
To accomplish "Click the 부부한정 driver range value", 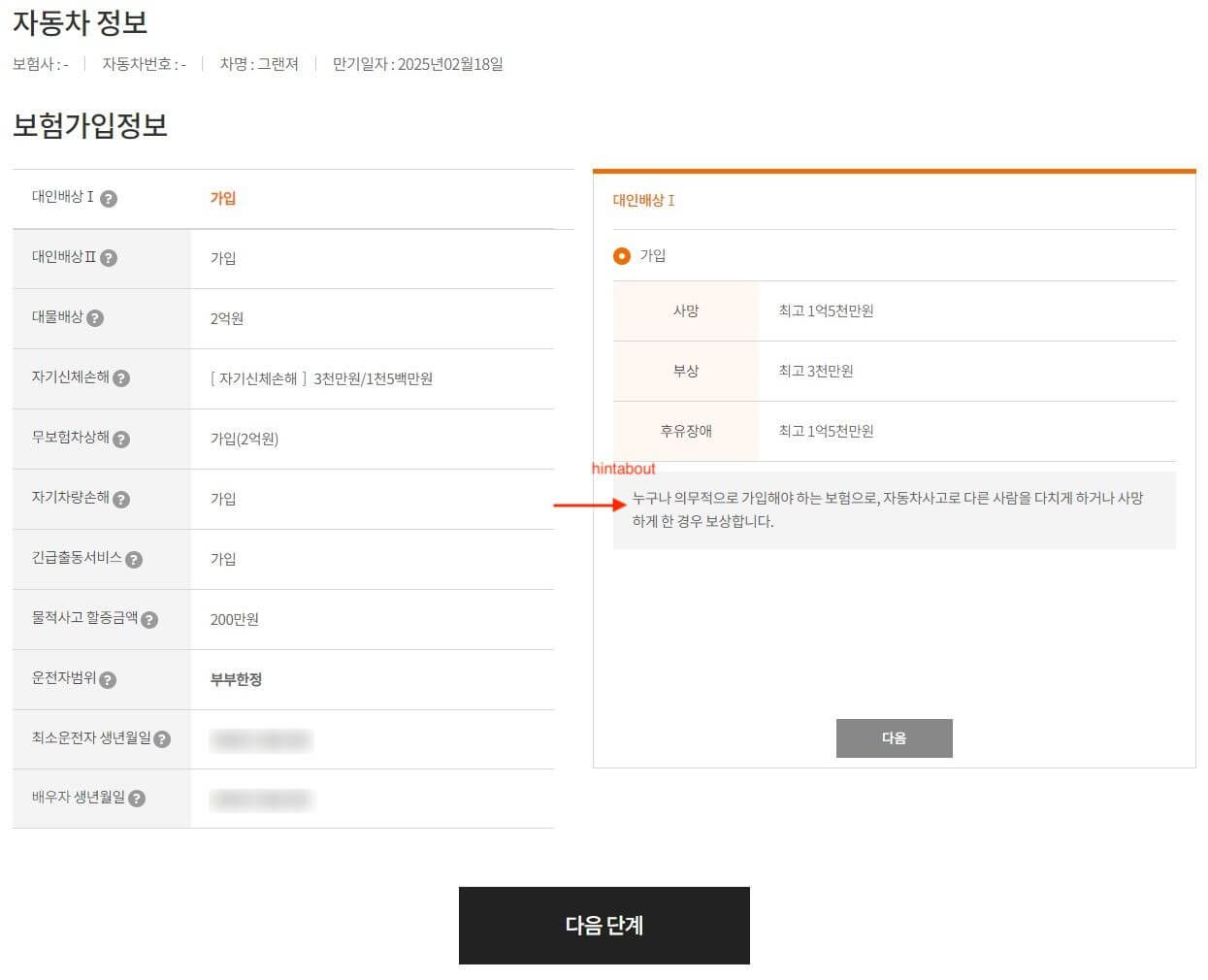I will [x=236, y=679].
